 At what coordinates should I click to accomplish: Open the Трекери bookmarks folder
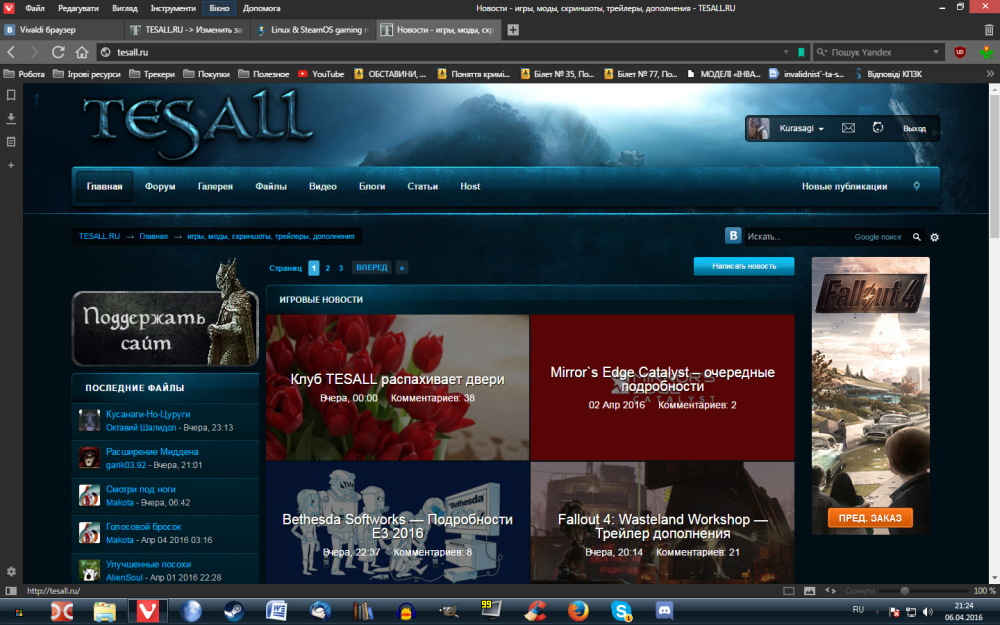coord(152,74)
